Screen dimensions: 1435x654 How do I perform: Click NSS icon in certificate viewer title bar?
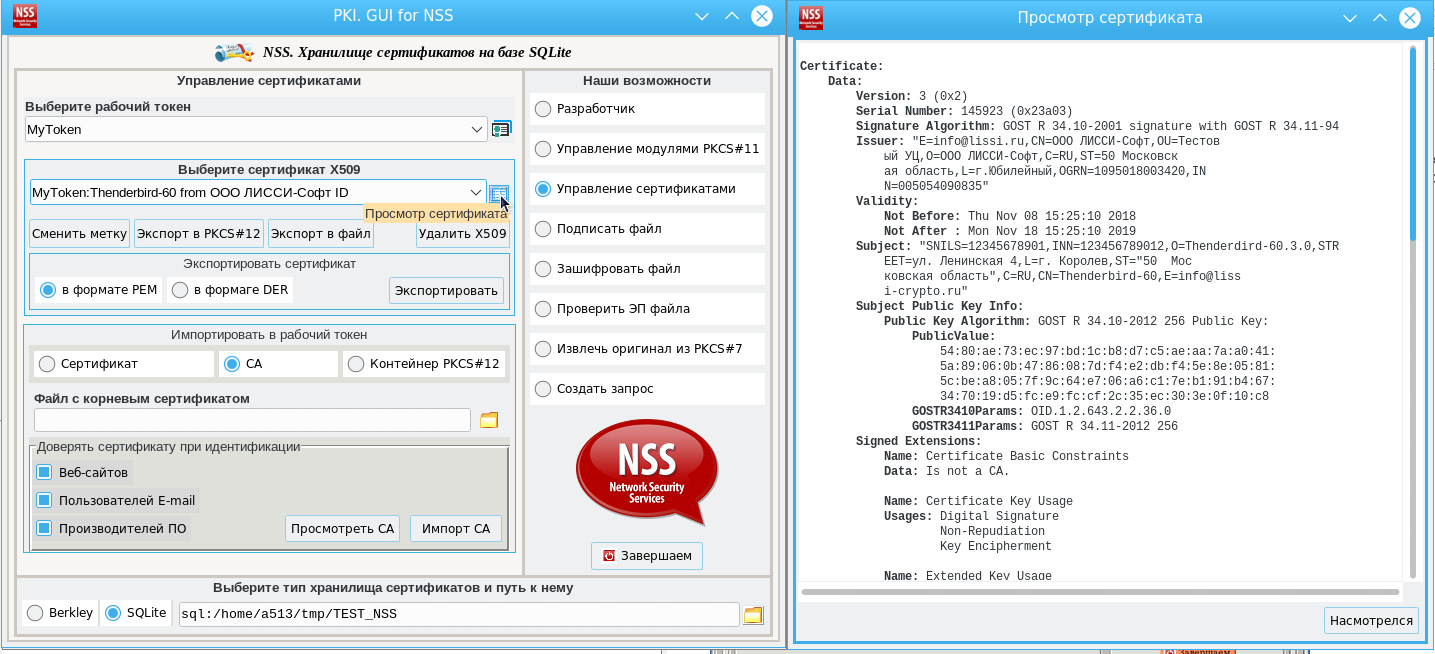811,17
